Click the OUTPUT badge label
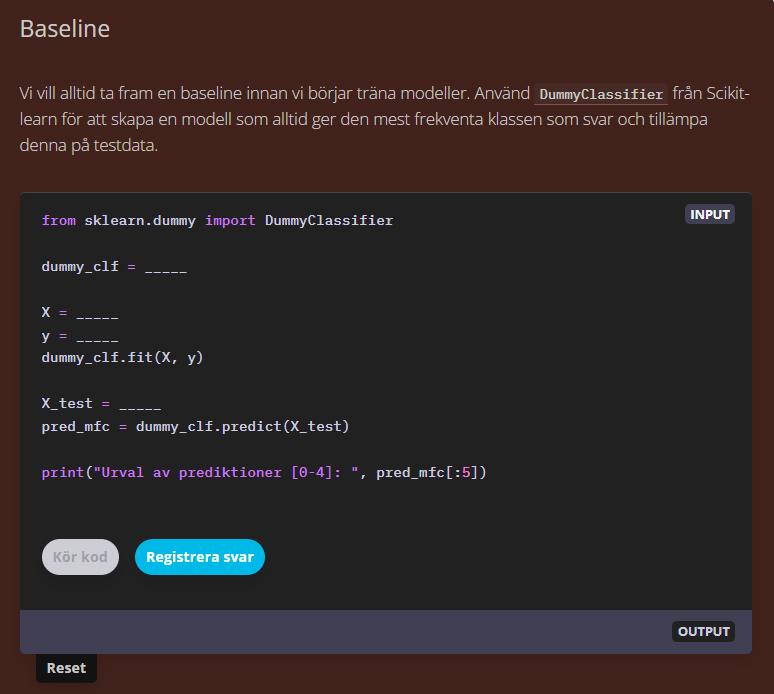The image size is (774, 694). (703, 631)
